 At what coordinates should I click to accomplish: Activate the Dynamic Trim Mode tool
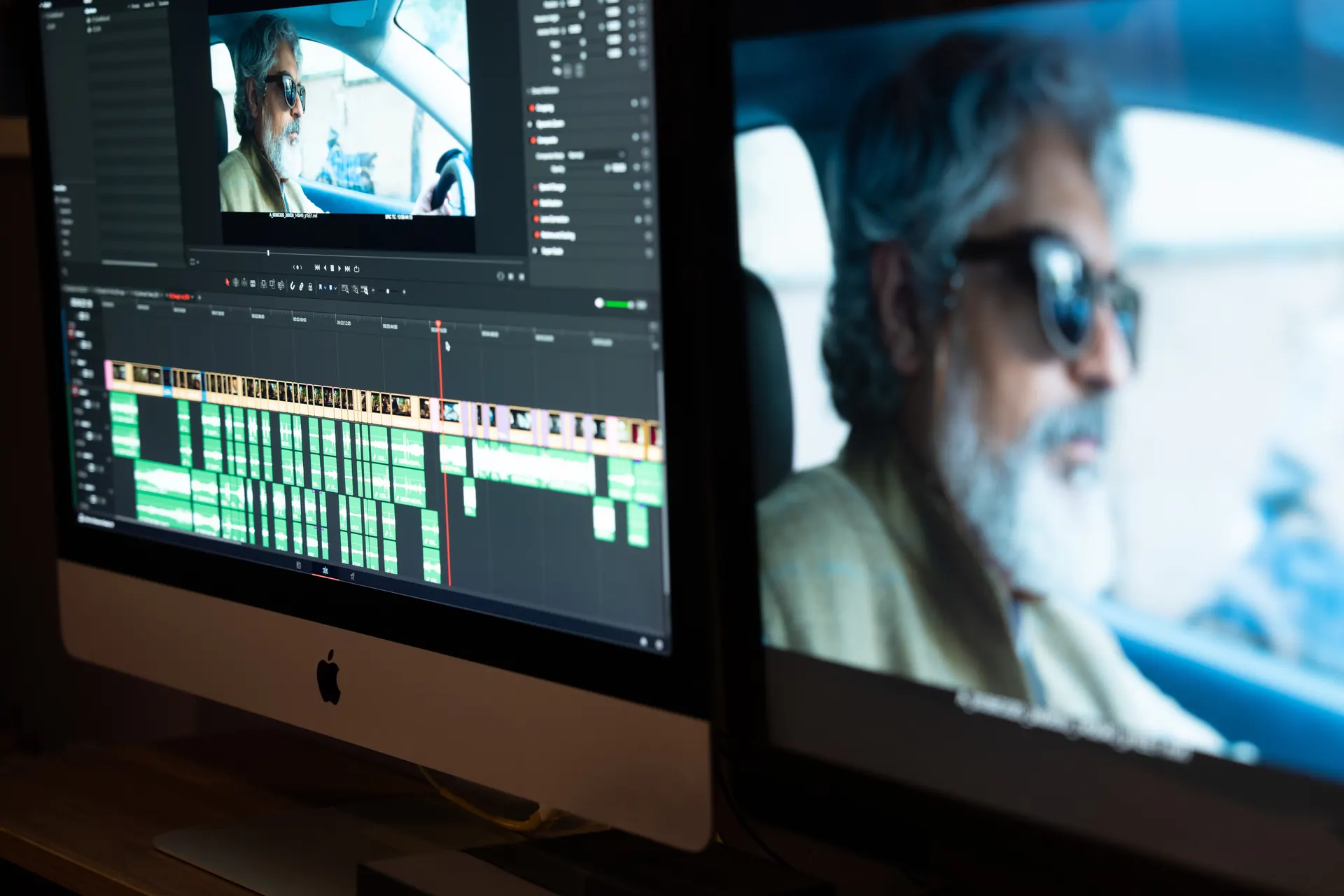tap(244, 283)
